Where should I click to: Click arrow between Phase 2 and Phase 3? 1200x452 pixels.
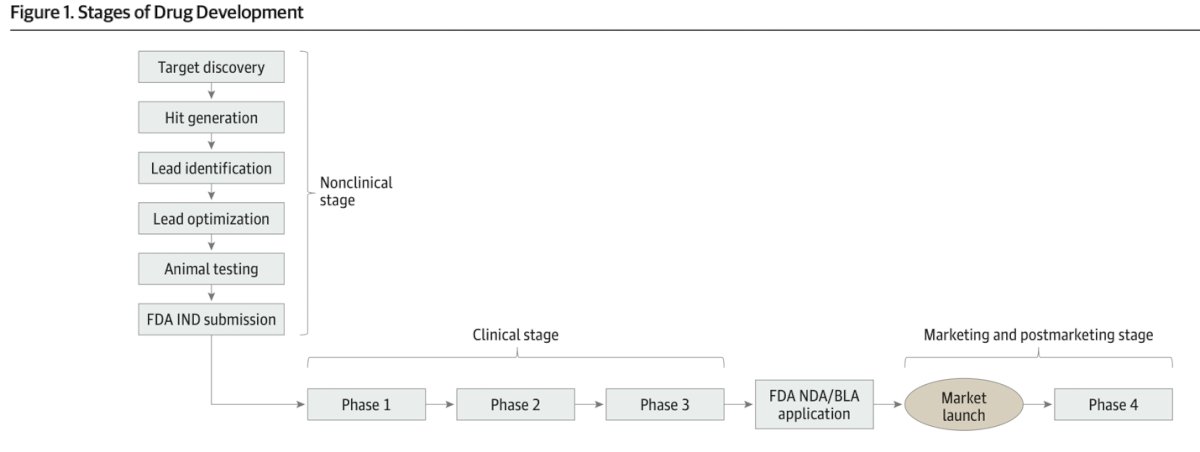coord(590,405)
